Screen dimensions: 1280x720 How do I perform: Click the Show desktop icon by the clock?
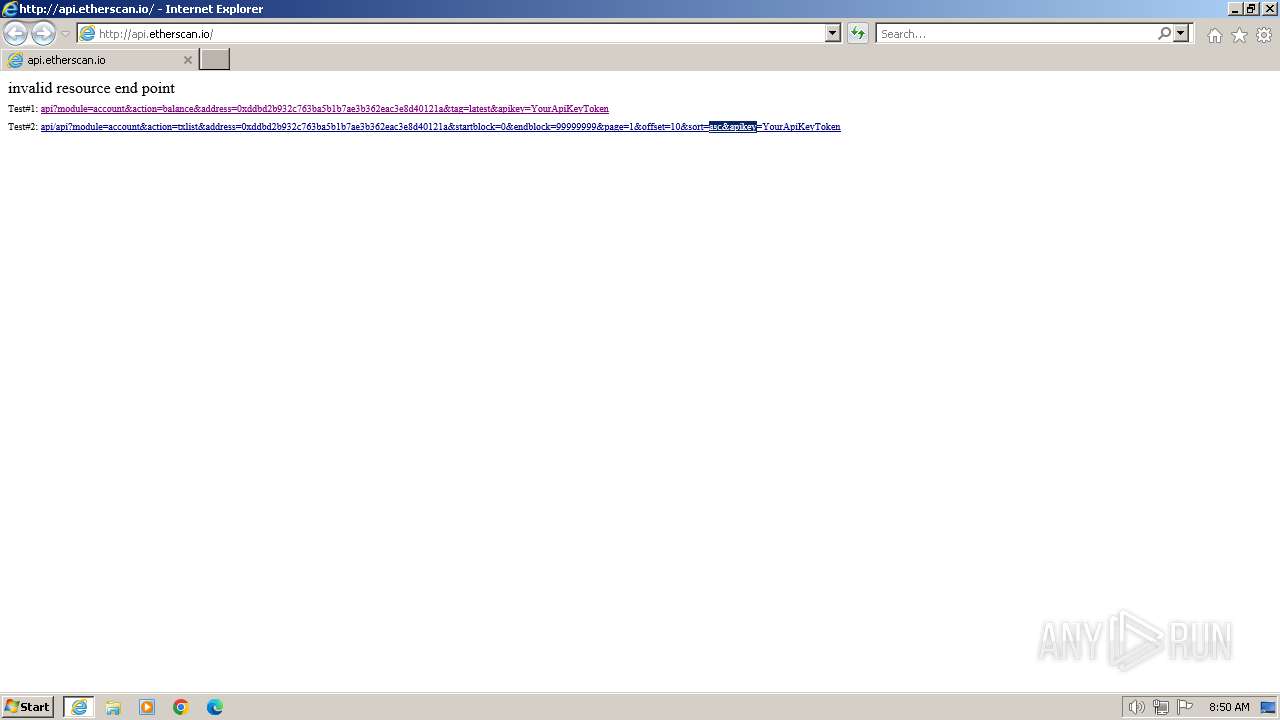pyautogui.click(x=1268, y=707)
